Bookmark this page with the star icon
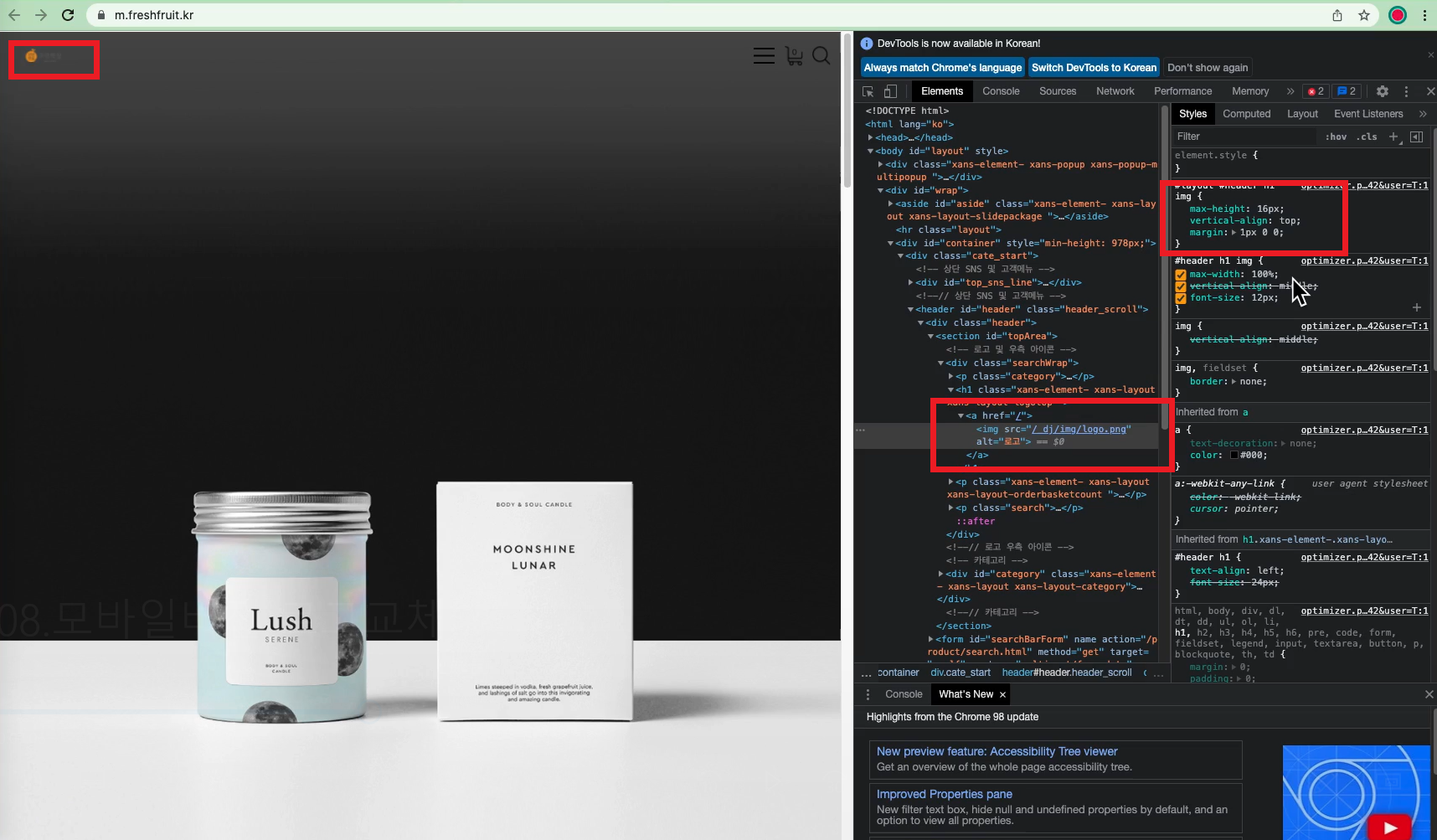This screenshot has height=840, width=1437. tap(1364, 15)
